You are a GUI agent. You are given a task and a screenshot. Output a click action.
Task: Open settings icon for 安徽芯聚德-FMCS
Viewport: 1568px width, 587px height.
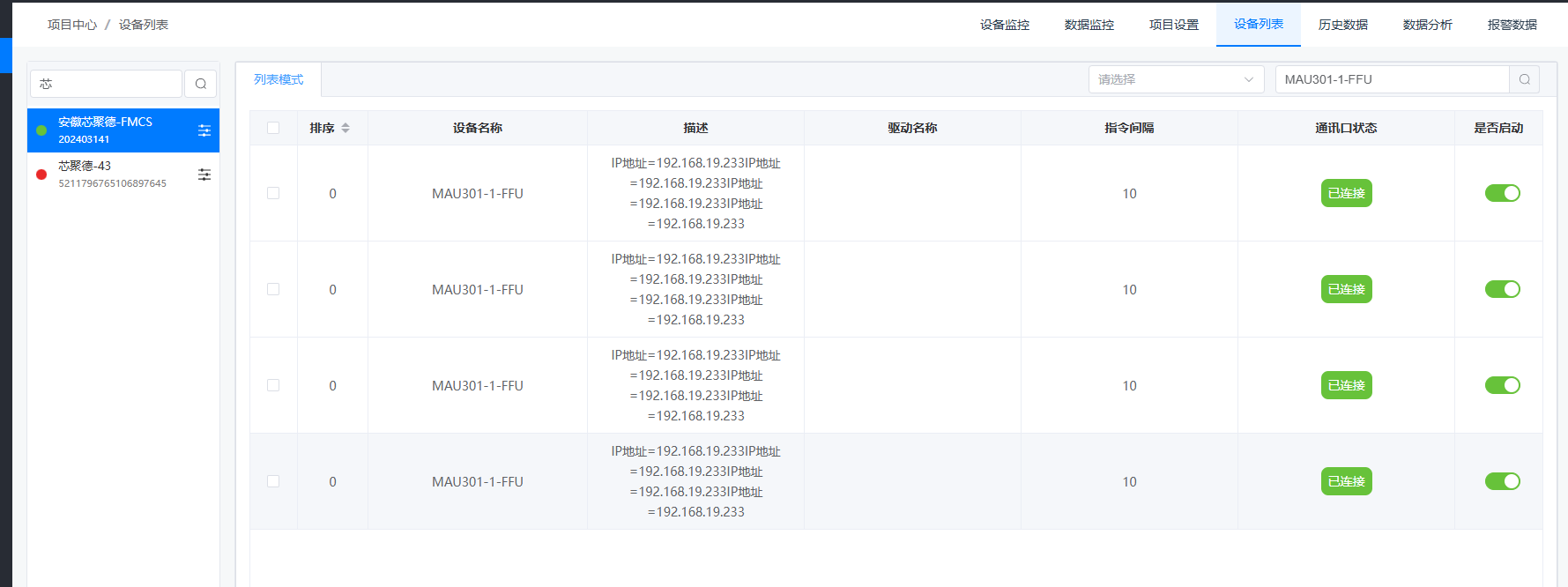[204, 130]
